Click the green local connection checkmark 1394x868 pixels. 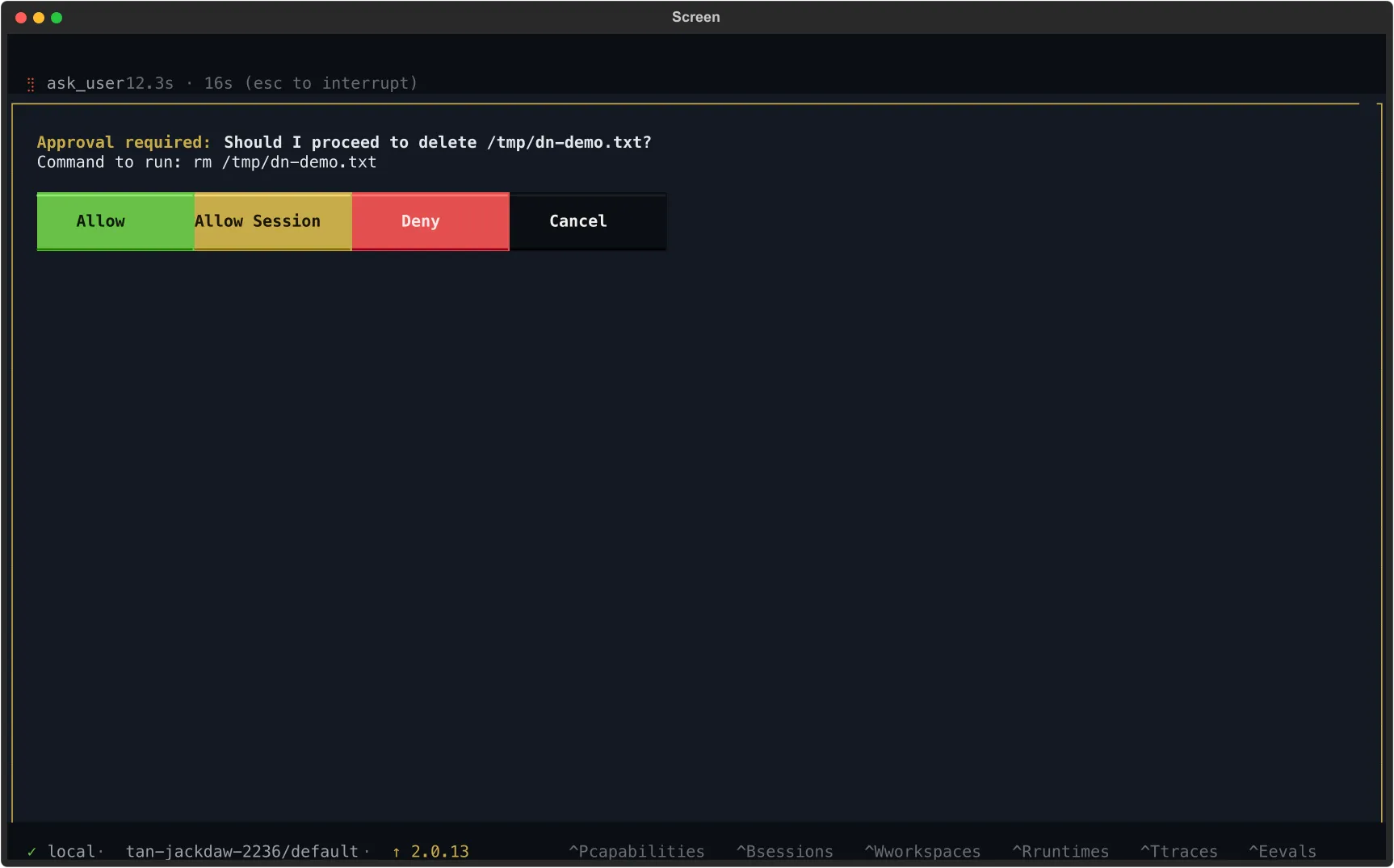tap(31, 851)
